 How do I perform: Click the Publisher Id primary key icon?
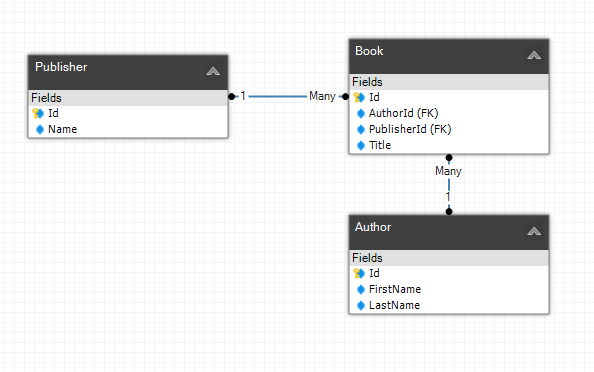click(x=38, y=113)
